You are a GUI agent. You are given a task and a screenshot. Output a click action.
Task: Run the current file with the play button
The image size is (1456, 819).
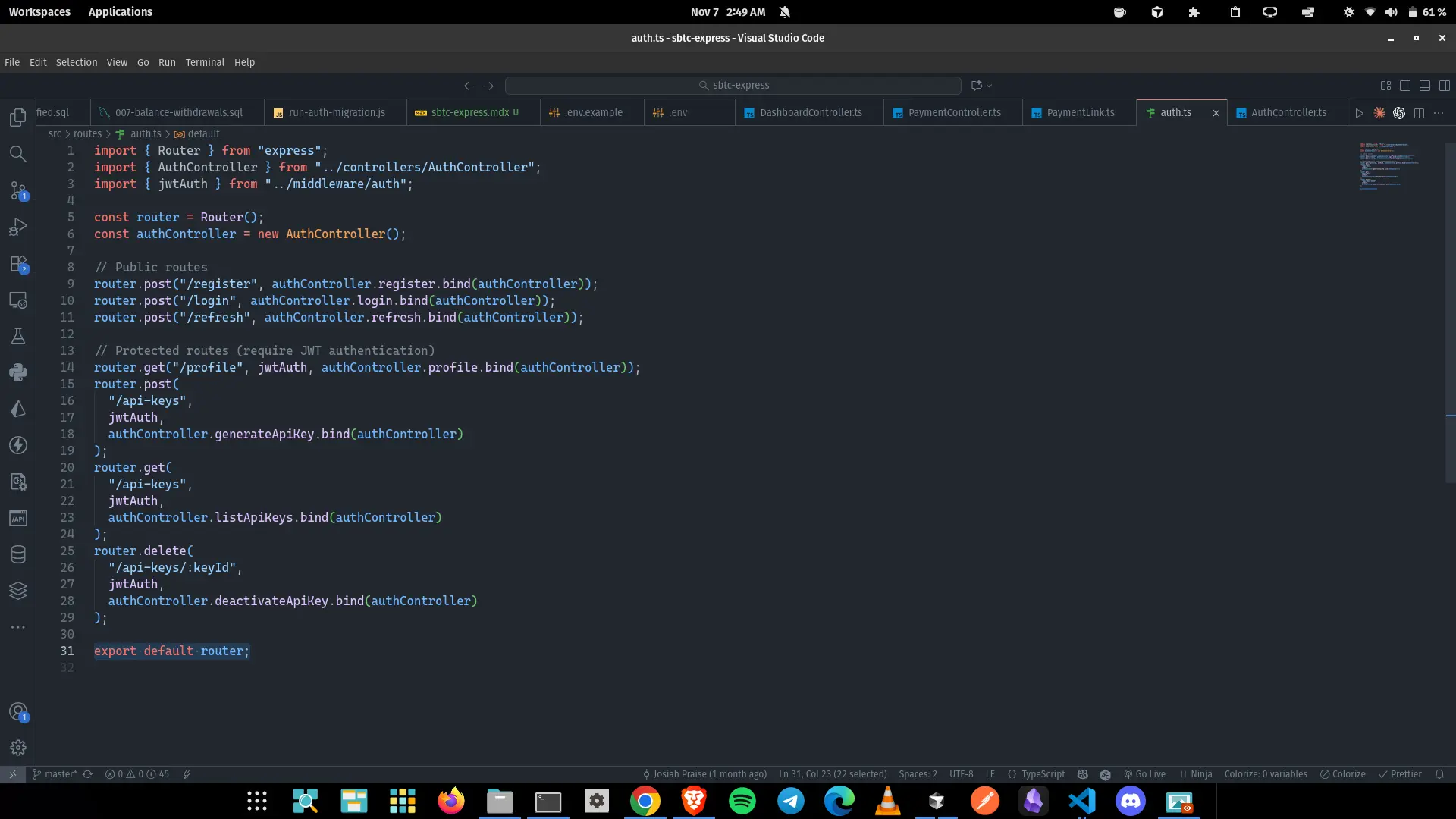point(1360,112)
